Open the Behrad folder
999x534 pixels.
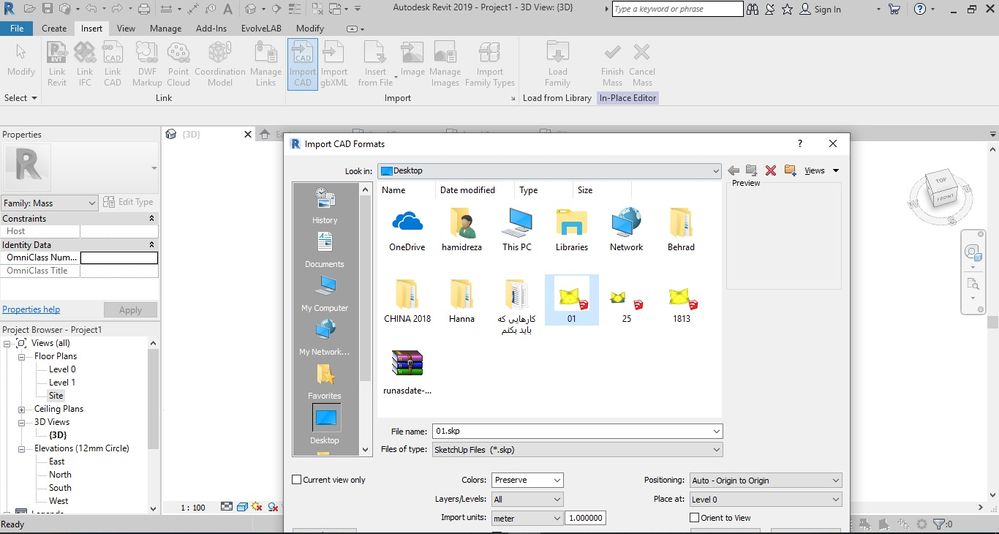click(x=681, y=229)
